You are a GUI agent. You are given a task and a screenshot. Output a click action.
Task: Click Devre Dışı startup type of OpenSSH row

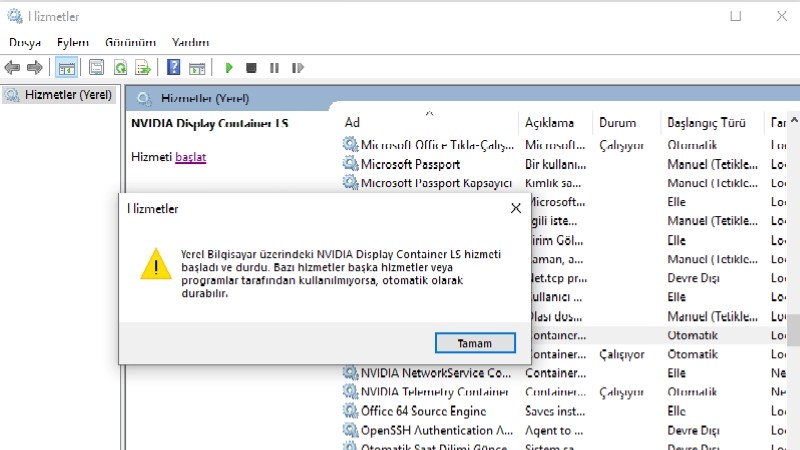693,431
